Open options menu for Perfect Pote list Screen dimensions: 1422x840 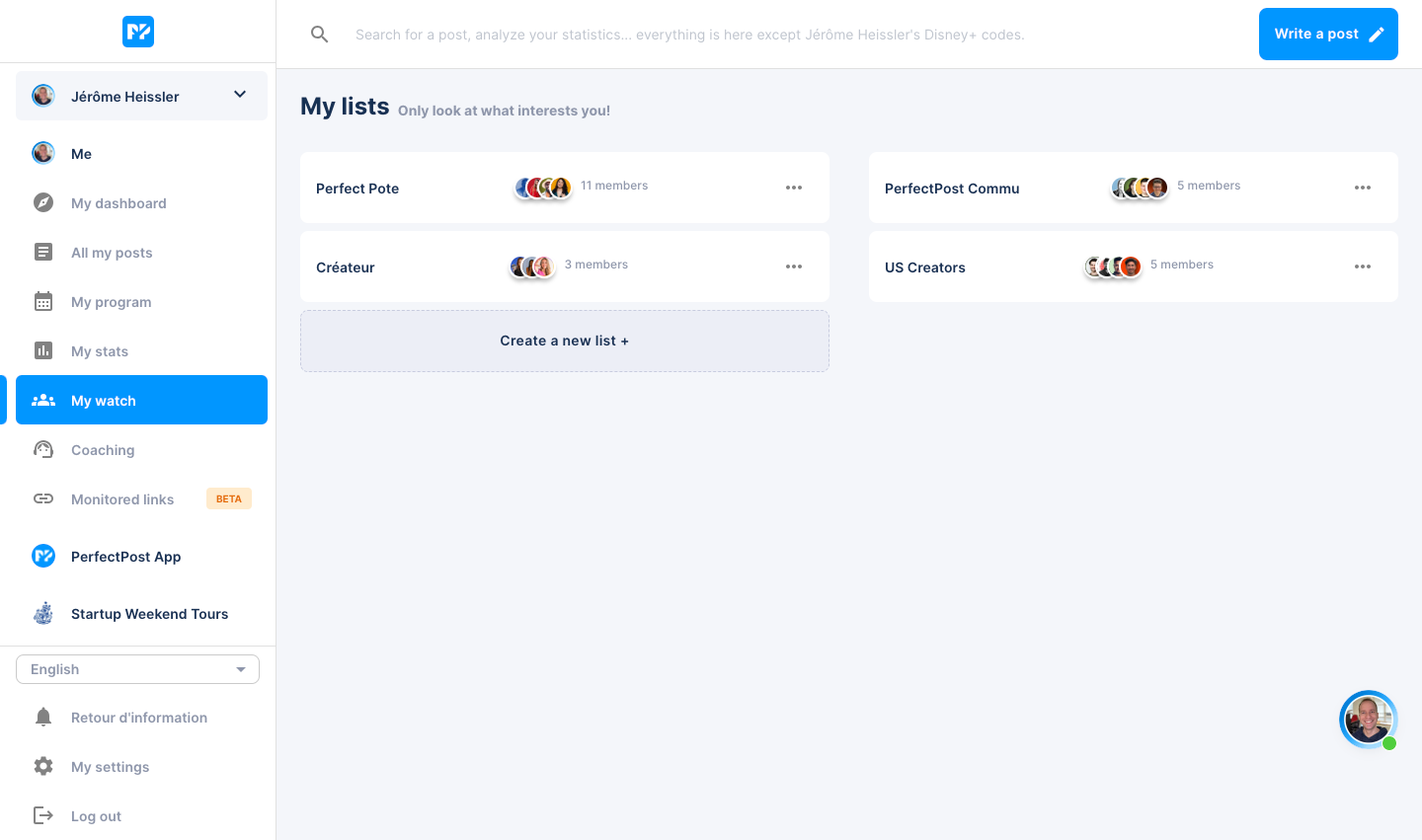pyautogui.click(x=794, y=188)
